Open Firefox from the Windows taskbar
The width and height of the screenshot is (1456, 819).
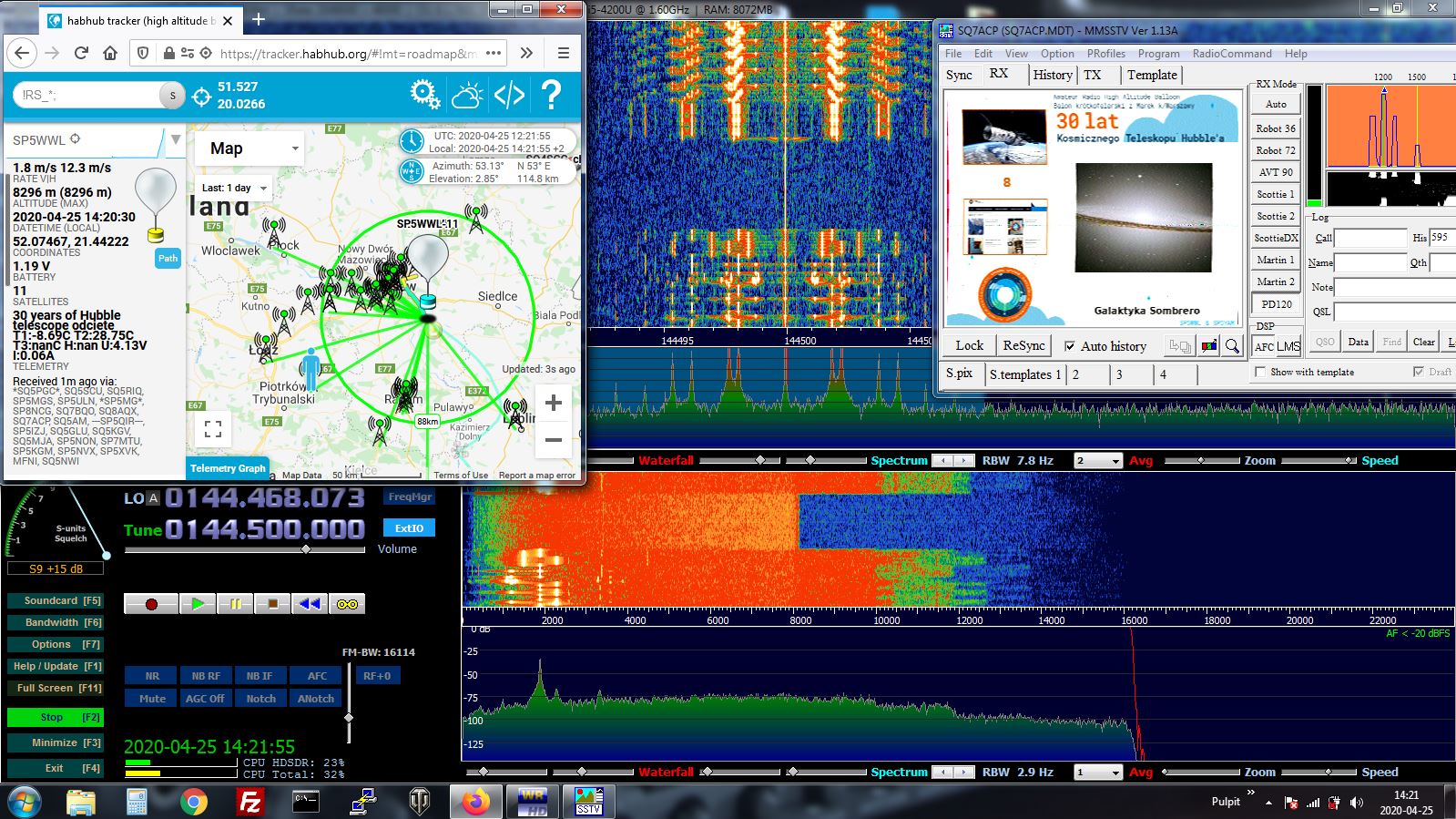pyautogui.click(x=474, y=802)
